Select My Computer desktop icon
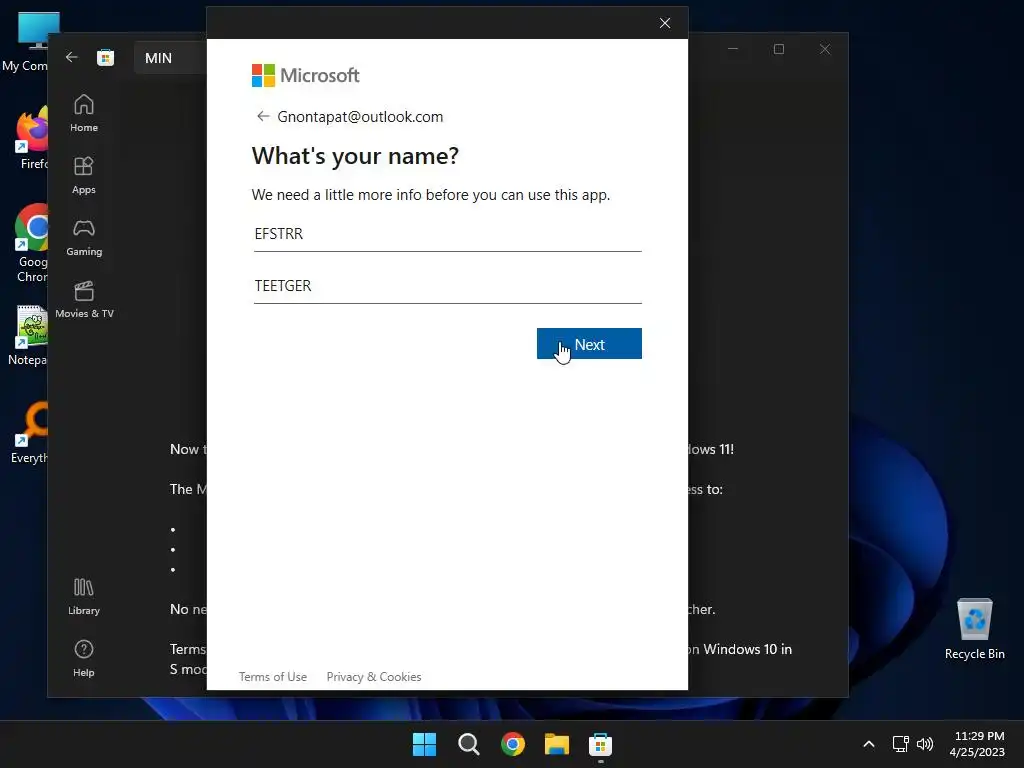Viewport: 1024px width, 768px height. (26, 42)
